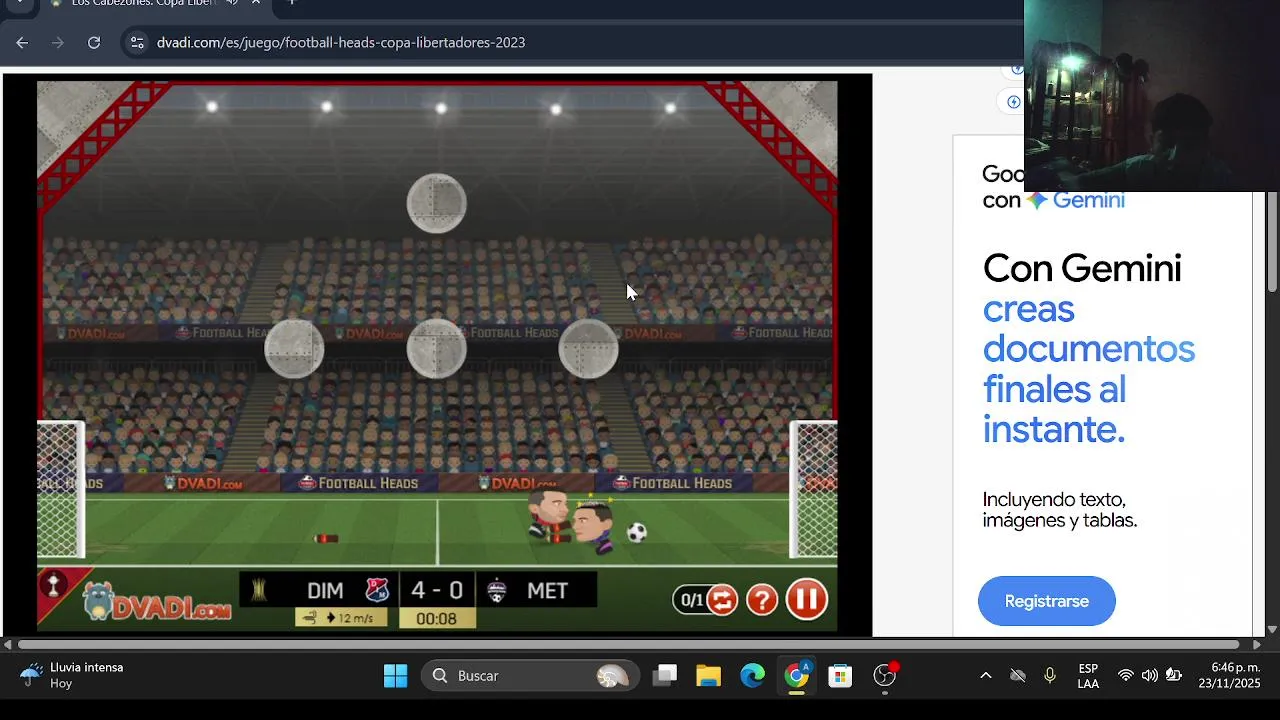Click the top center steel circle obstacle
This screenshot has width=1280, height=720.
click(437, 203)
